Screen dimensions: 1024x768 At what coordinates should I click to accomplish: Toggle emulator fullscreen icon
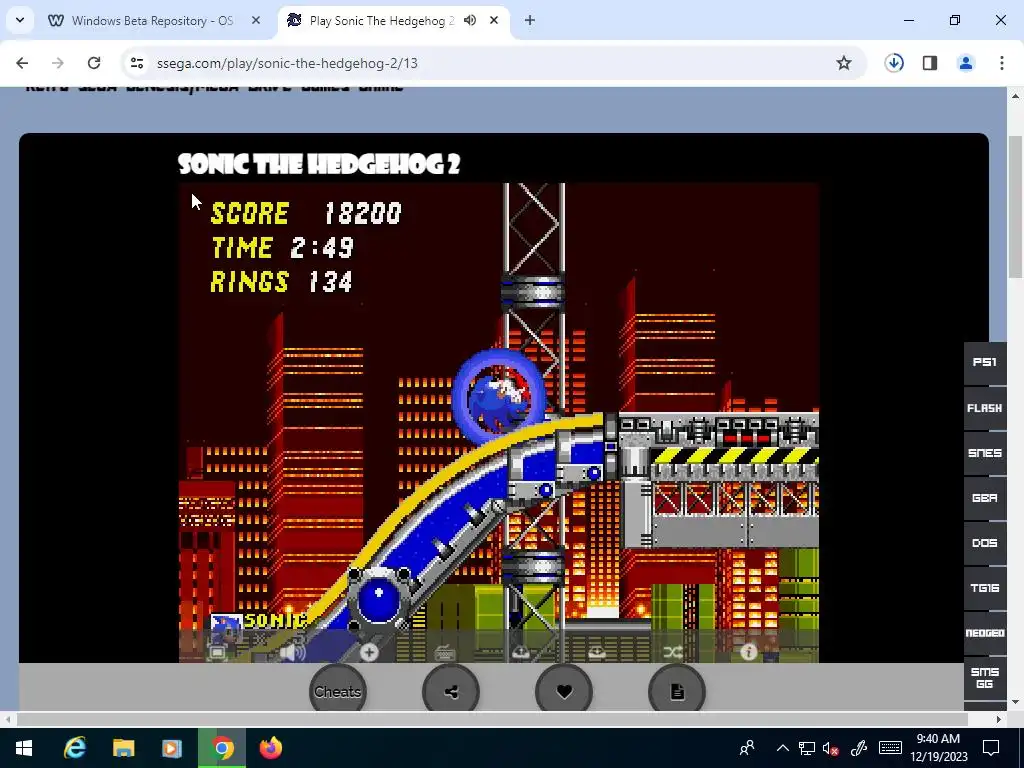[x=217, y=652]
